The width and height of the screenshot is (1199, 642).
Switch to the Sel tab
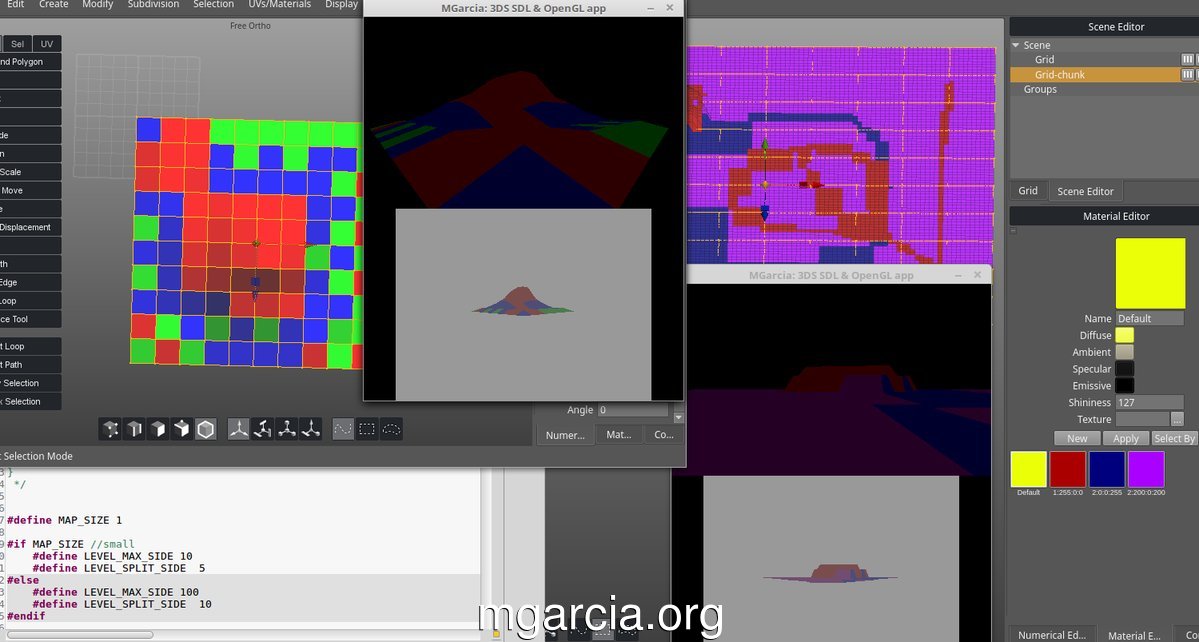tap(17, 44)
